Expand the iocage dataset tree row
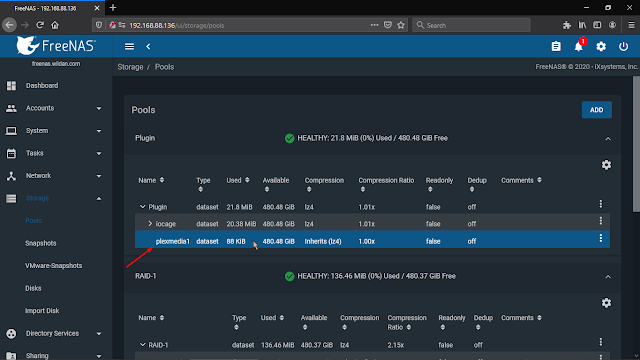The height and width of the screenshot is (360, 640). 150,224
